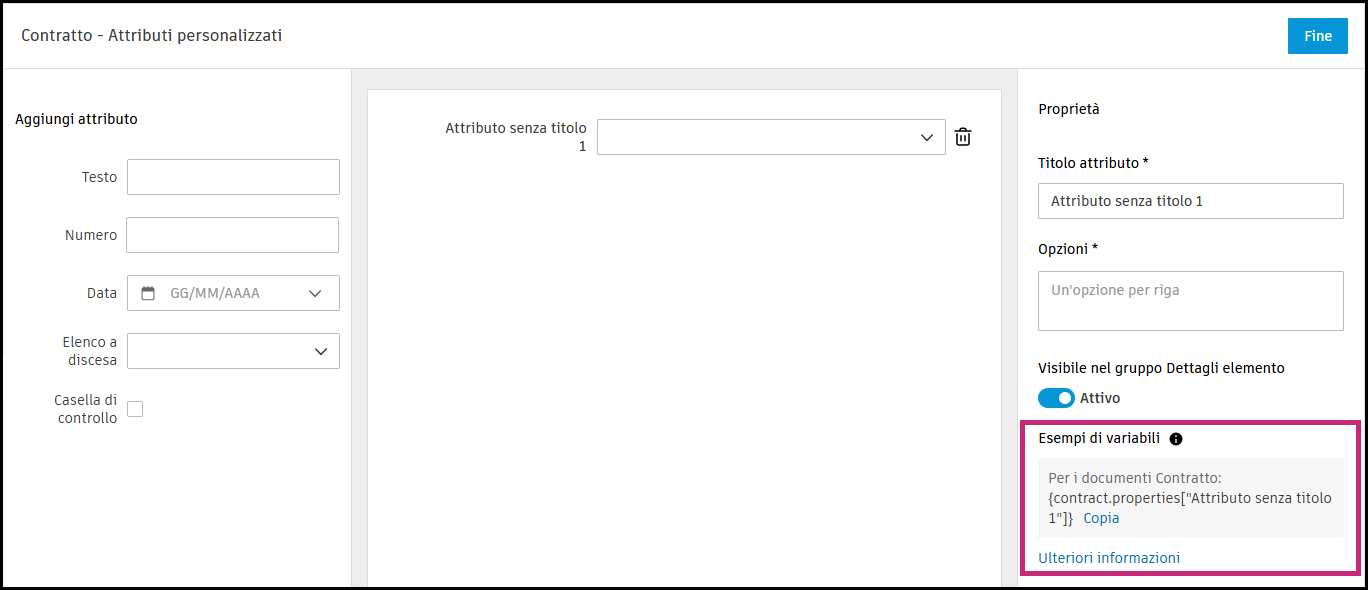The height and width of the screenshot is (590, 1368).
Task: Click the Proprietà panel heading
Action: [x=1069, y=109]
